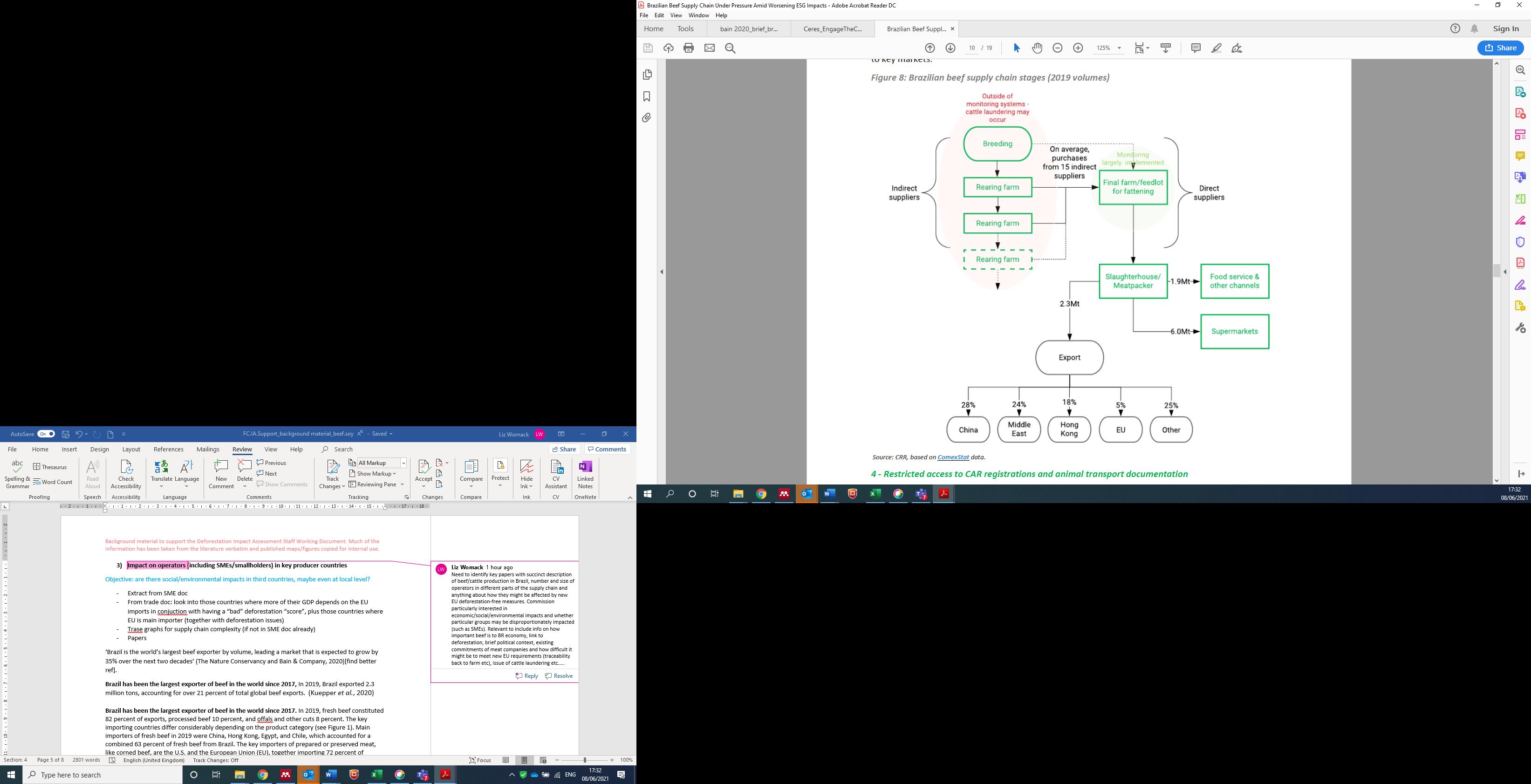This screenshot has width=1531, height=784.
Task: Click the zoom in plus icon in Acrobat
Action: pos(1078,48)
